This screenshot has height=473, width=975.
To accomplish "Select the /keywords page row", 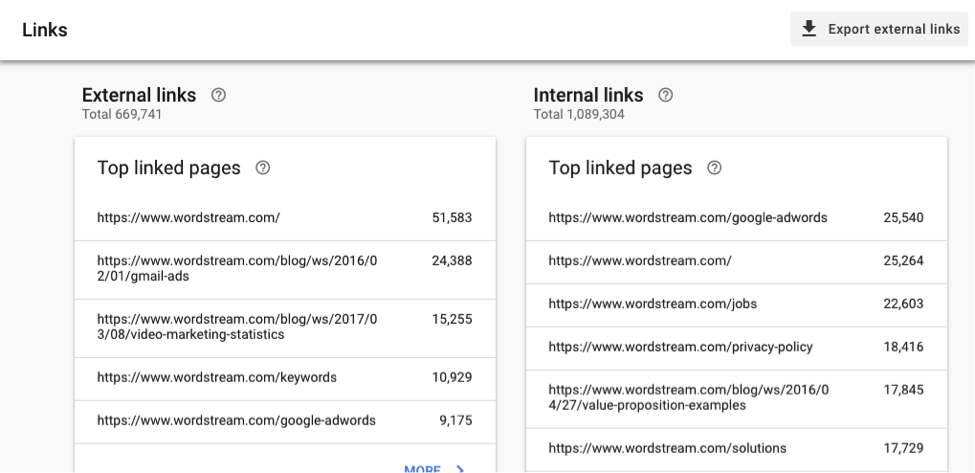I will coord(284,378).
